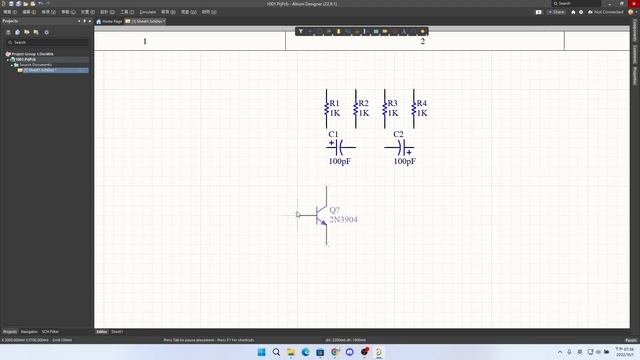Image resolution: width=640 pixels, height=360 pixels.
Task: Click the Projects panel Search box
Action: click(47, 42)
